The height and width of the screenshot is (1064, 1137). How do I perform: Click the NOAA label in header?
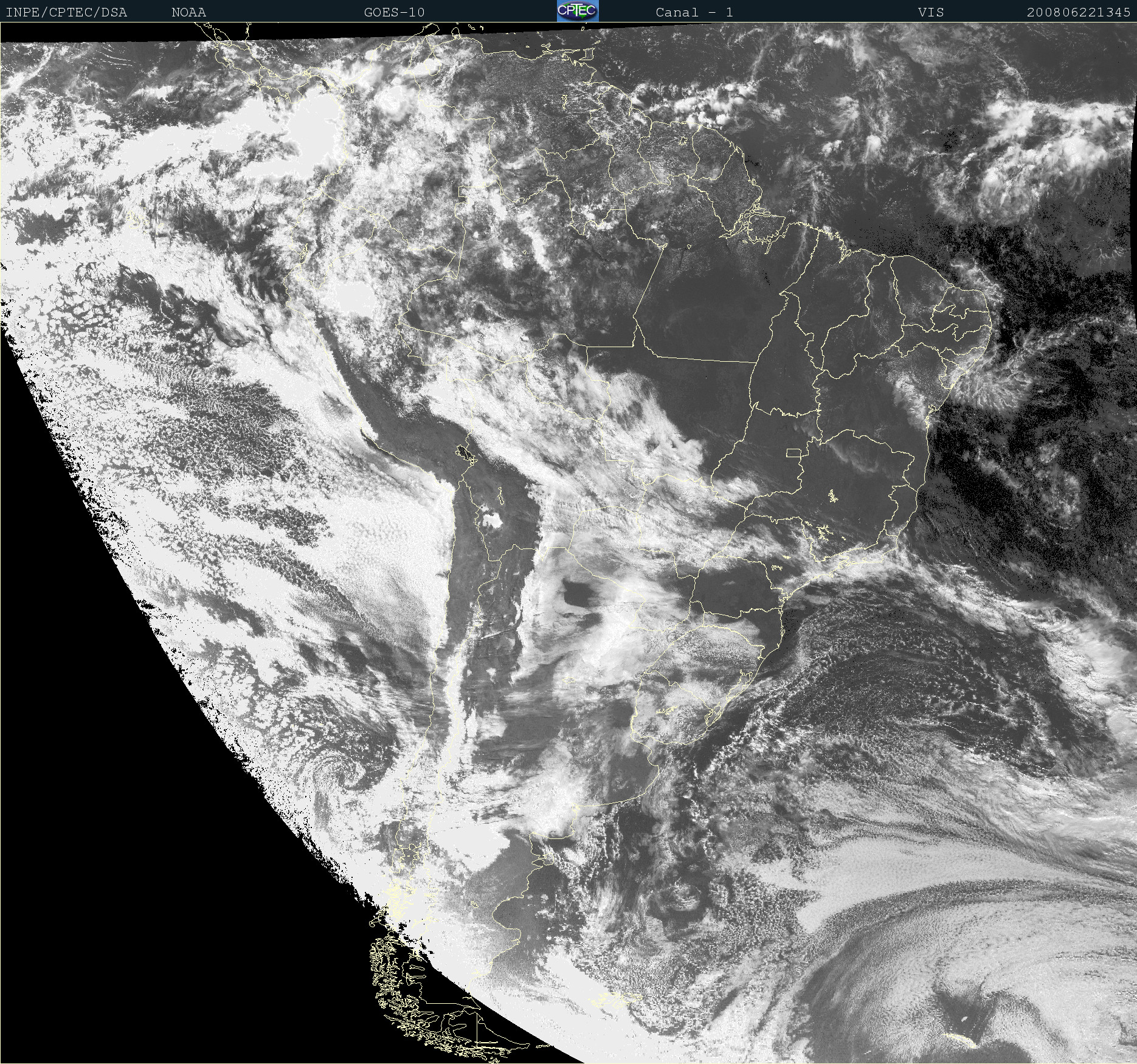188,12
